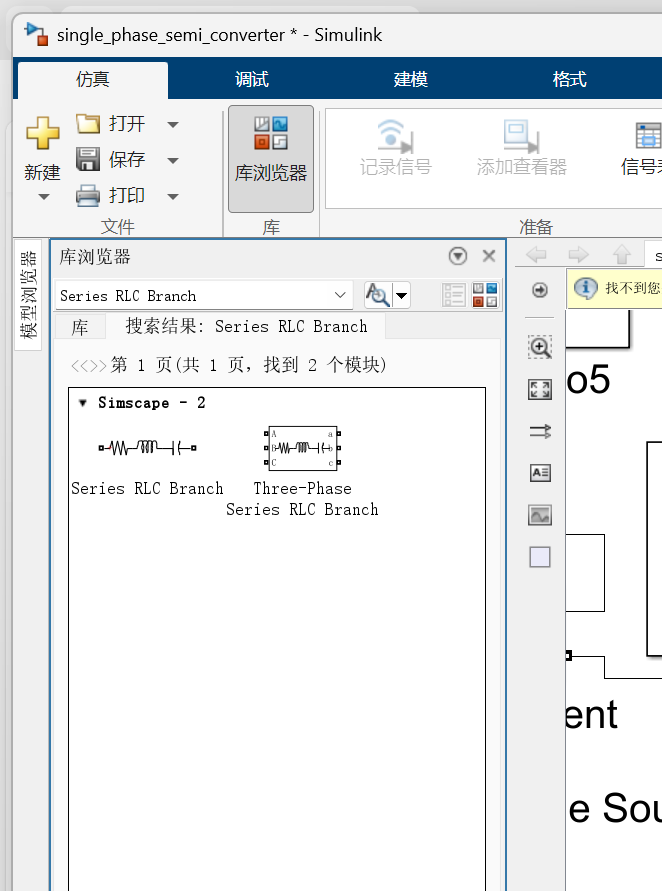This screenshot has height=891, width=662.
Task: Select the Zoom In tool in the palette
Action: (x=540, y=347)
